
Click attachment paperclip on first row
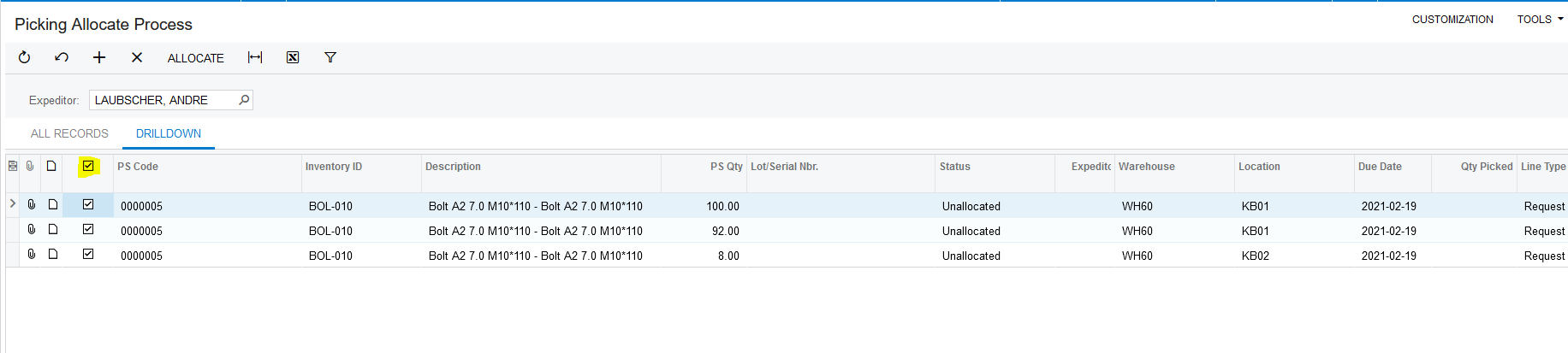(x=32, y=205)
